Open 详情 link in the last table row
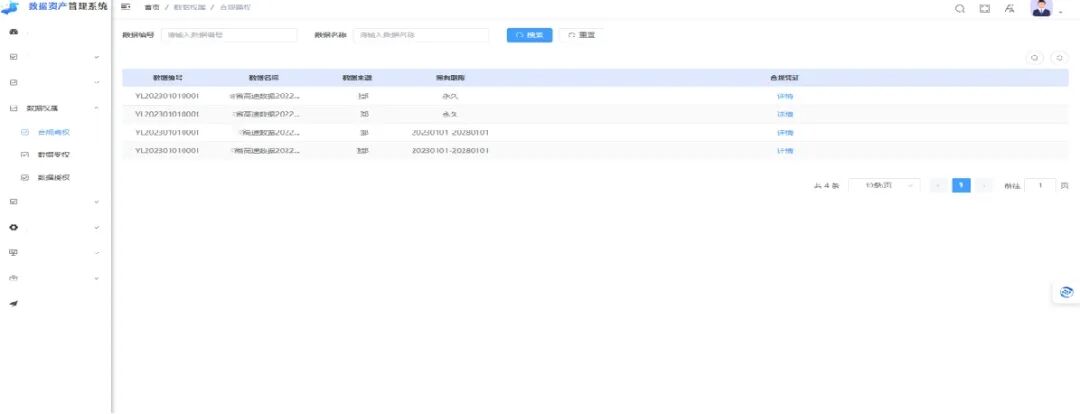Screen dimensions: 1080x414 [785, 151]
